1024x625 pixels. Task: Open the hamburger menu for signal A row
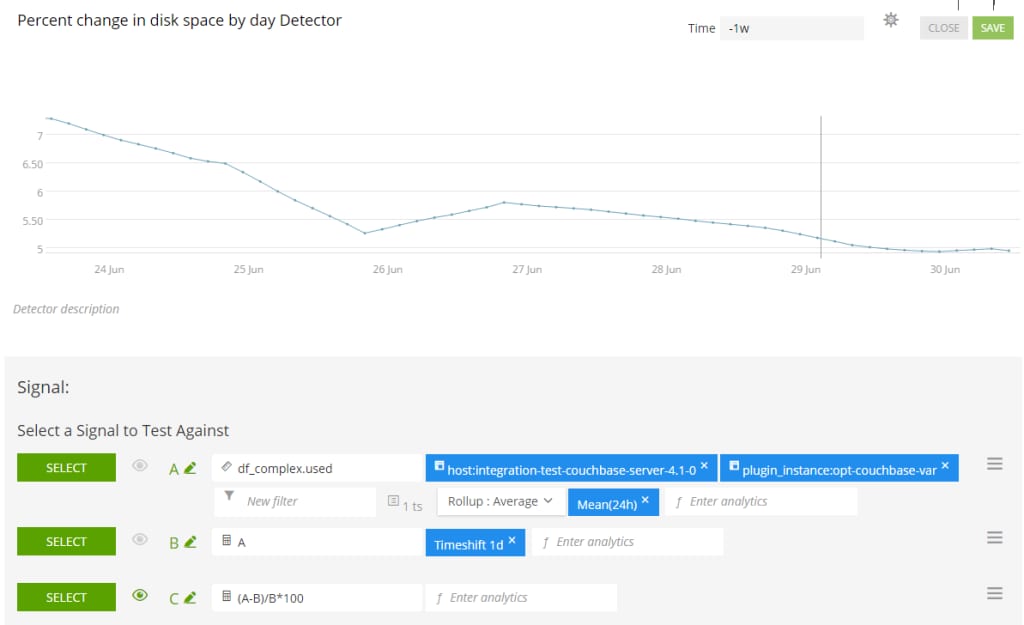point(994,464)
